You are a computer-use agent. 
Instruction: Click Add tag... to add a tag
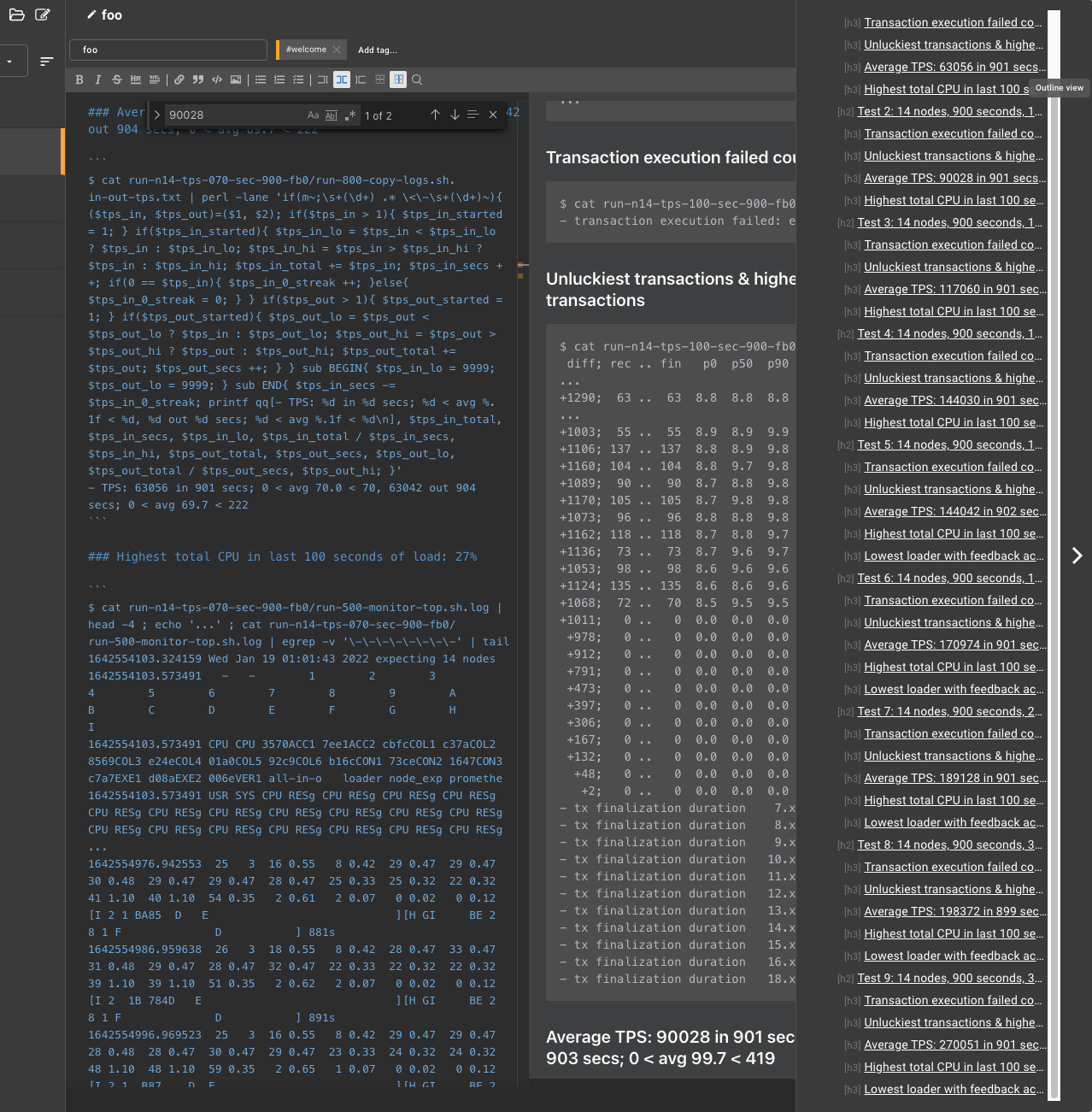[x=378, y=50]
